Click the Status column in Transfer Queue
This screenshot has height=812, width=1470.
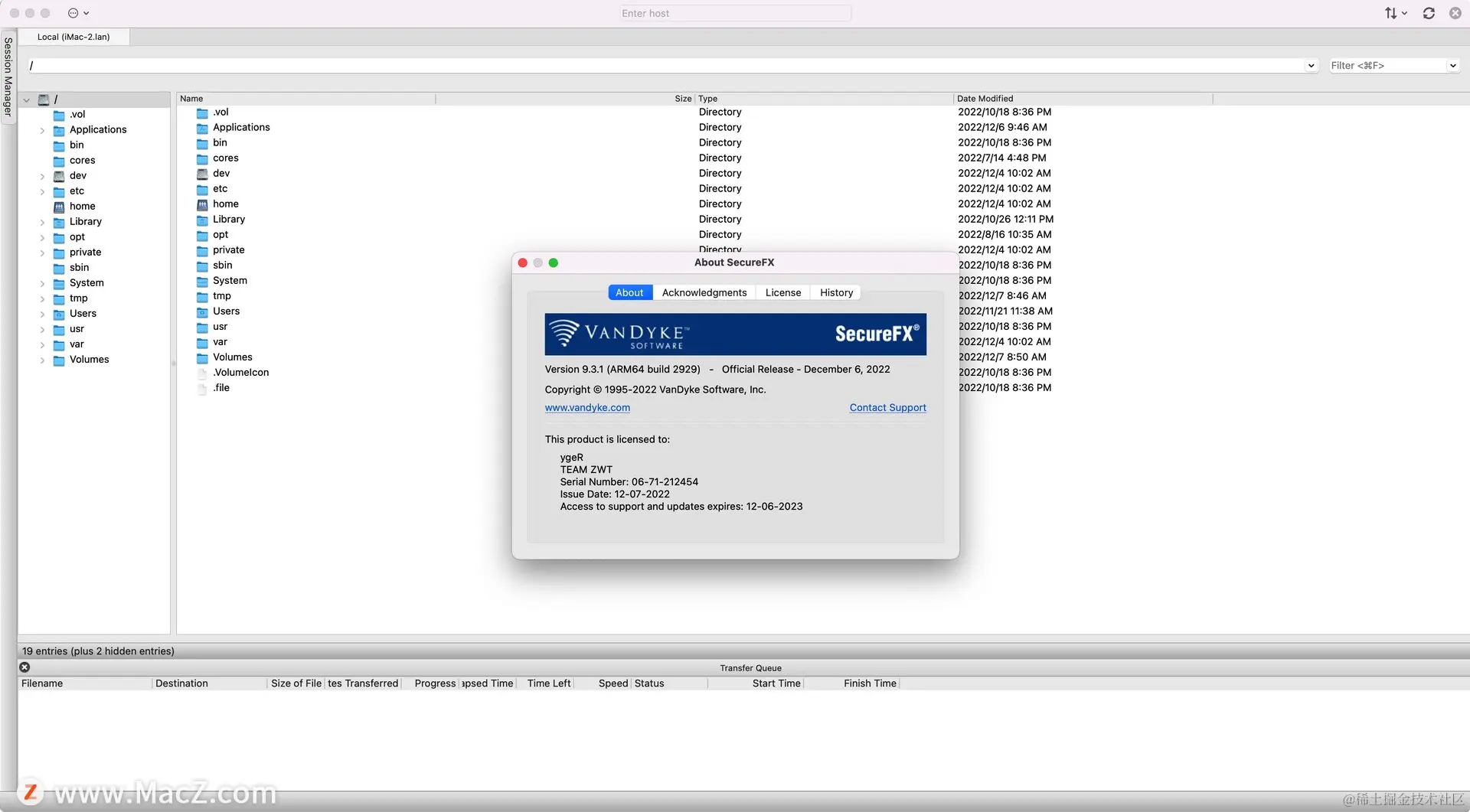pos(670,683)
